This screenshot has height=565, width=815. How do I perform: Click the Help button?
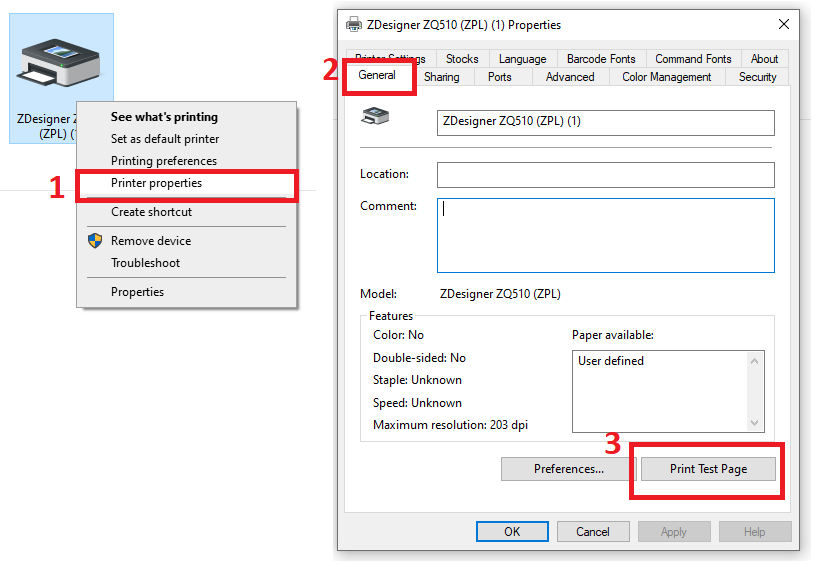(x=754, y=532)
